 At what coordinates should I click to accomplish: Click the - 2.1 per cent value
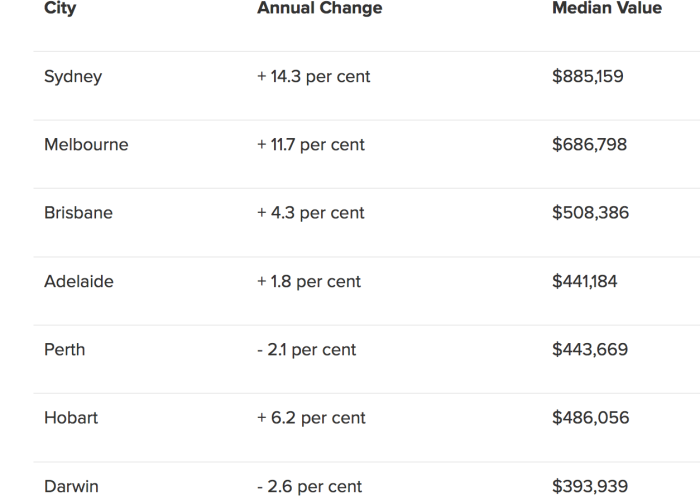tap(307, 350)
